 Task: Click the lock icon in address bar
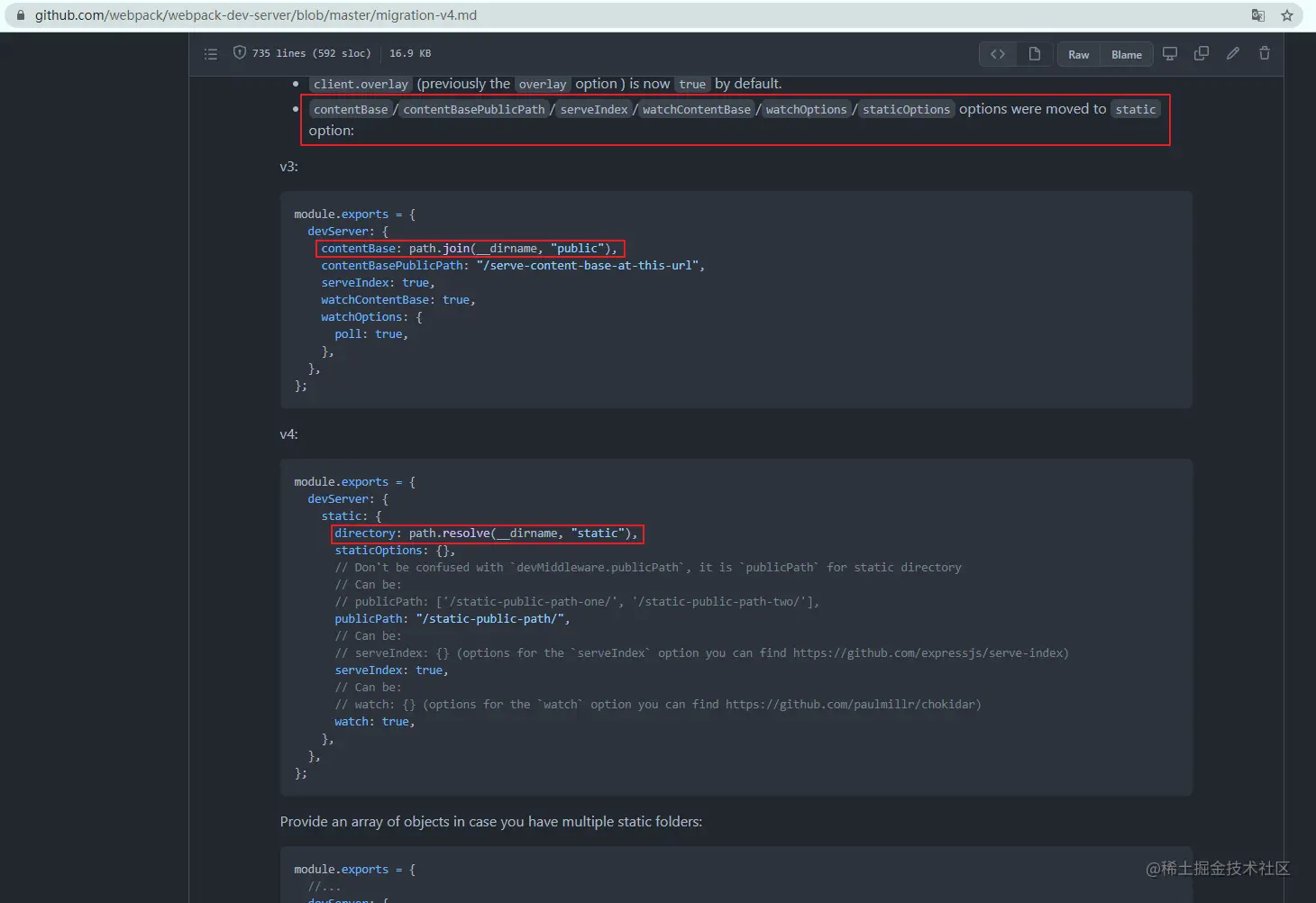[21, 15]
